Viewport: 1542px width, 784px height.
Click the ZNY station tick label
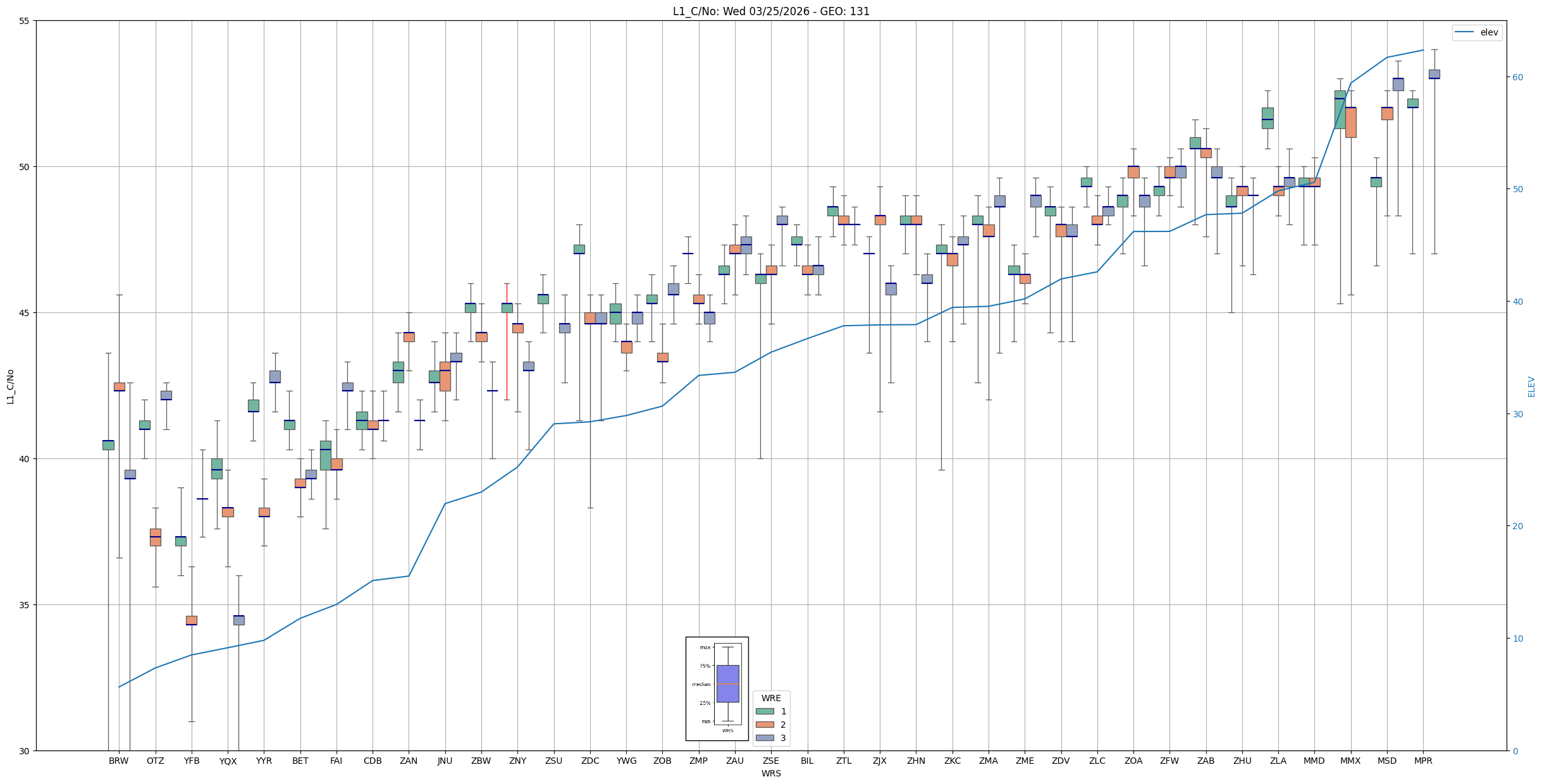tap(517, 761)
